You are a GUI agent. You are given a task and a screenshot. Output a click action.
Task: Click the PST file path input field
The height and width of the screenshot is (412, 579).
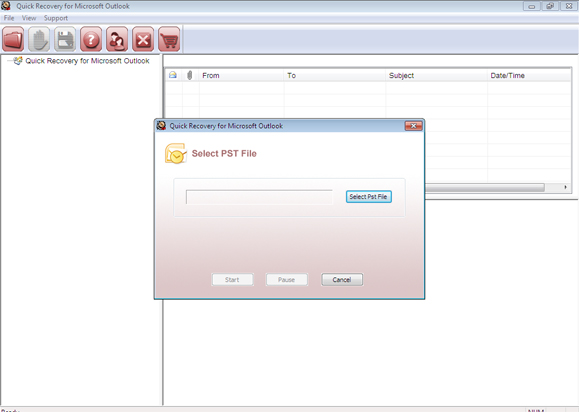pyautogui.click(x=259, y=197)
